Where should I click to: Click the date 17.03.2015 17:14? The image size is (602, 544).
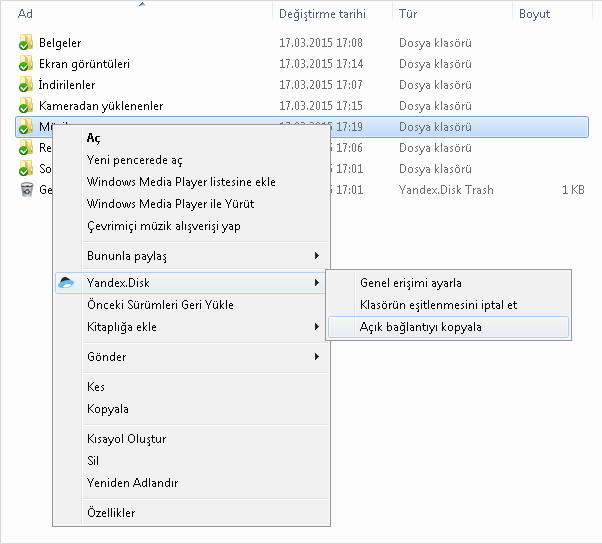[321, 64]
